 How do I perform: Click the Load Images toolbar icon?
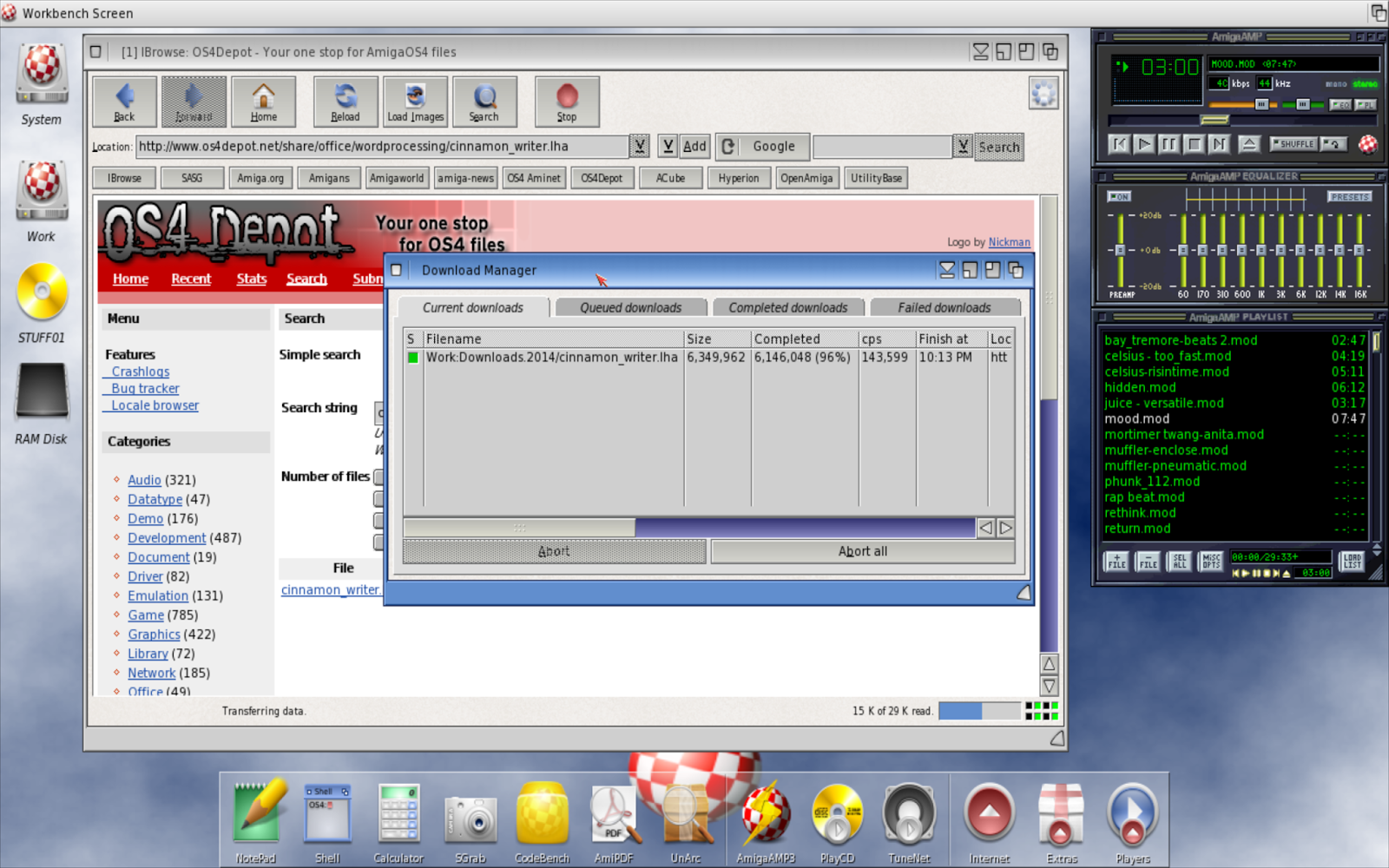point(415,102)
